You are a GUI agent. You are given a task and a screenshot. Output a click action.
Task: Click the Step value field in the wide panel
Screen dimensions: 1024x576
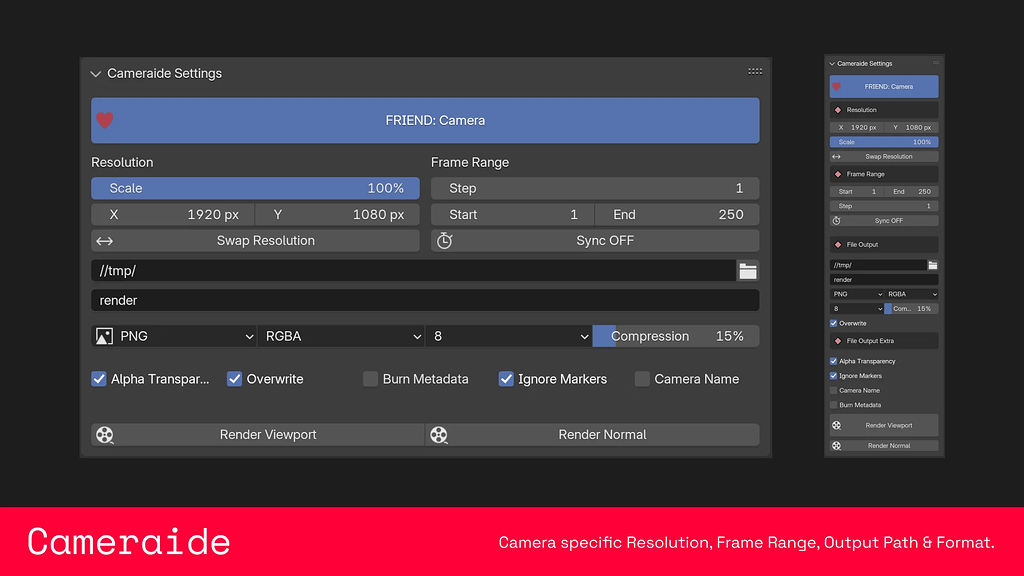pyautogui.click(x=595, y=188)
